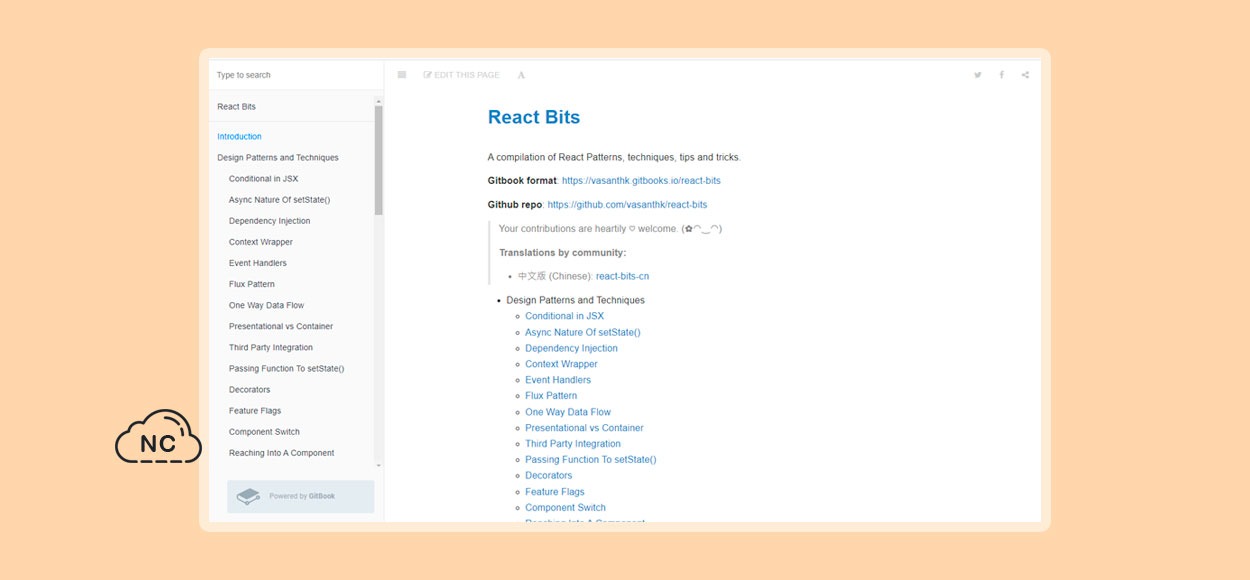Select Presentational vs Container in sidebar
The width and height of the screenshot is (1250, 580).
[x=281, y=326]
